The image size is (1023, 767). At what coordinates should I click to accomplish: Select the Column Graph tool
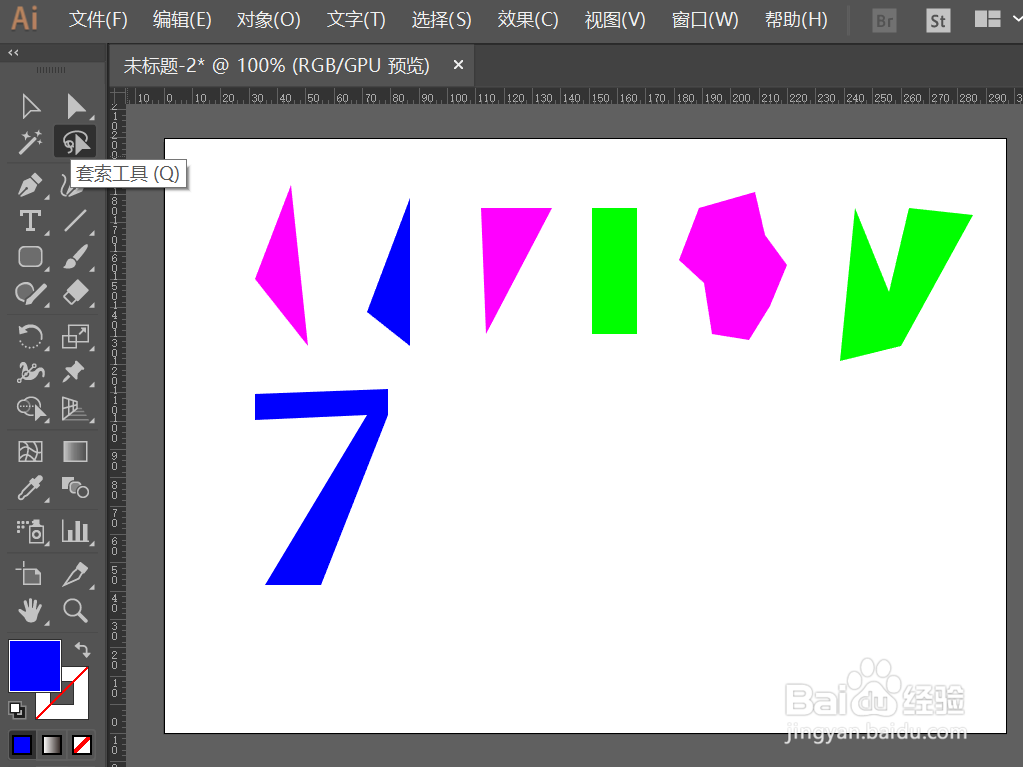pyautogui.click(x=76, y=532)
